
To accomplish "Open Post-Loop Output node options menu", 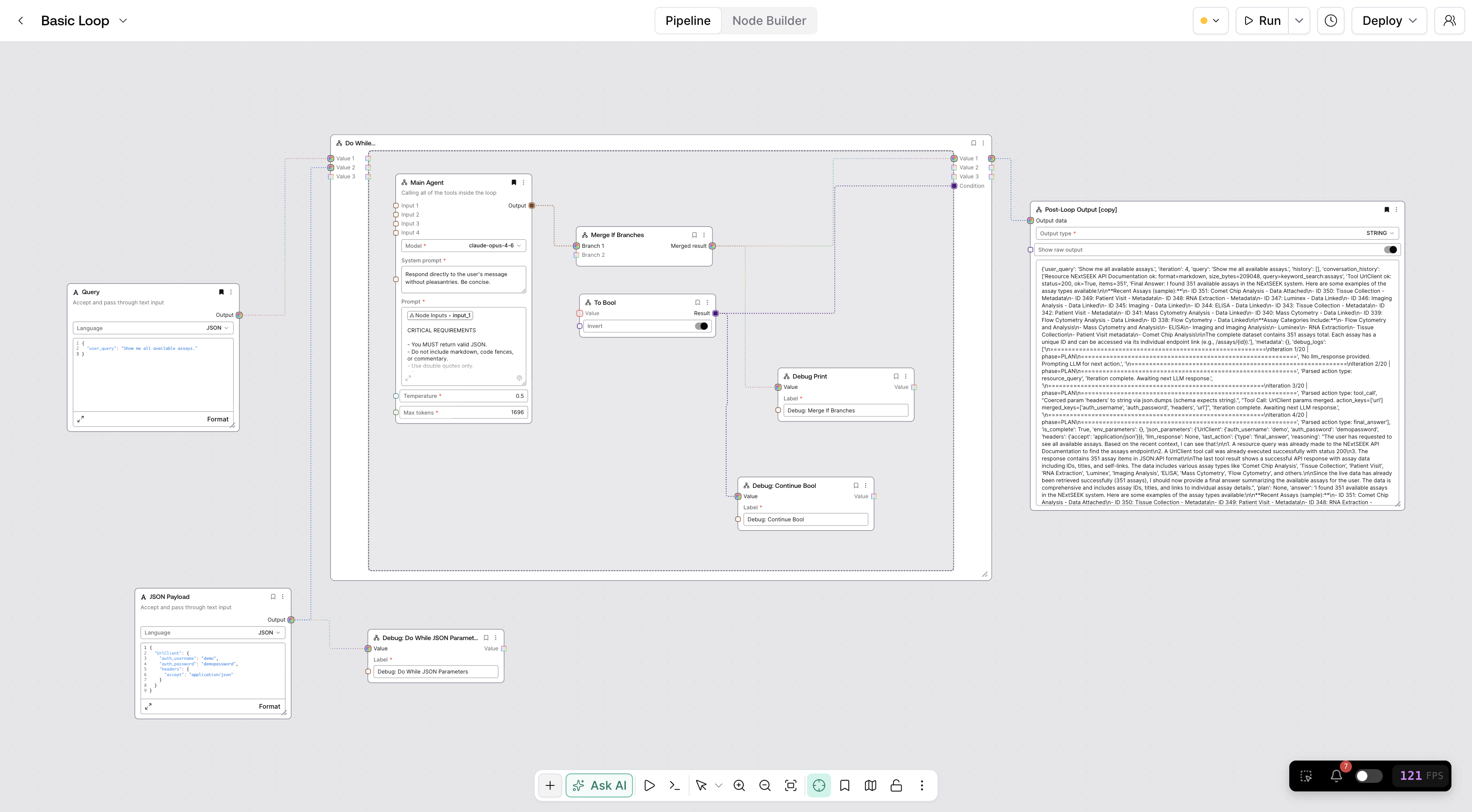I will click(x=1396, y=210).
